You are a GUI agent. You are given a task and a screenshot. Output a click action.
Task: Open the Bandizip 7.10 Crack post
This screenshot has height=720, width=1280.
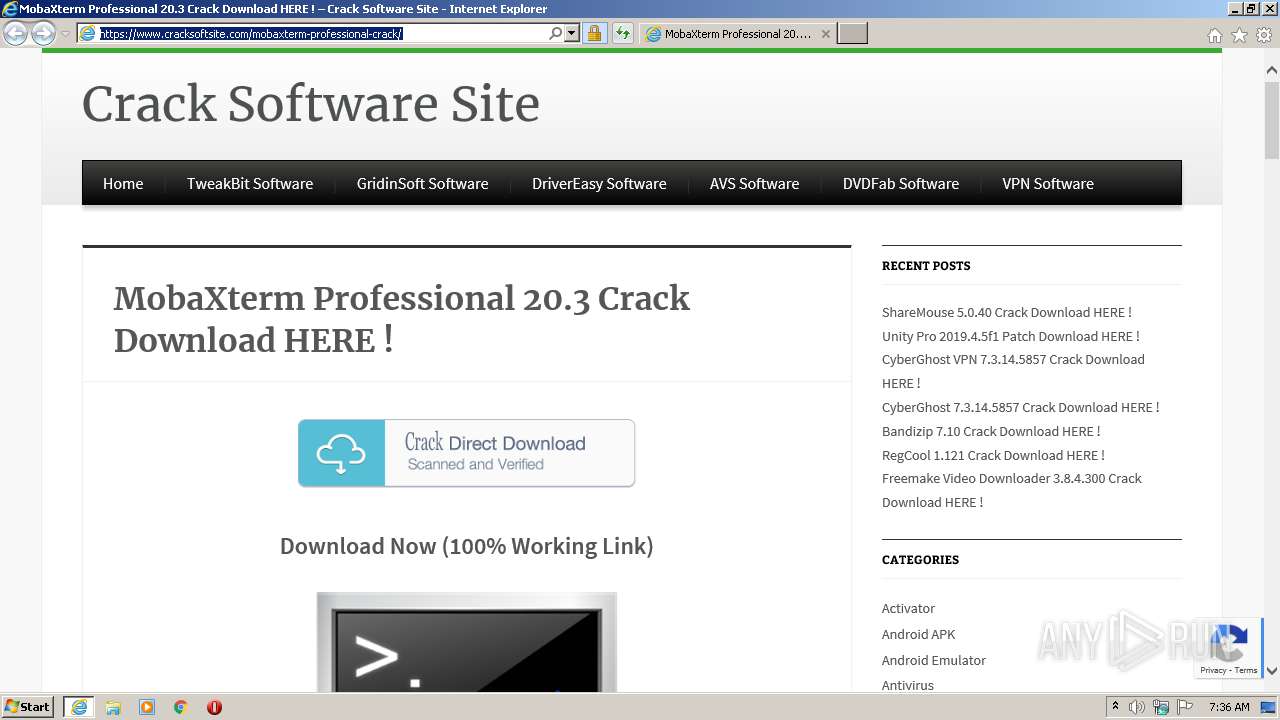pyautogui.click(x=991, y=431)
